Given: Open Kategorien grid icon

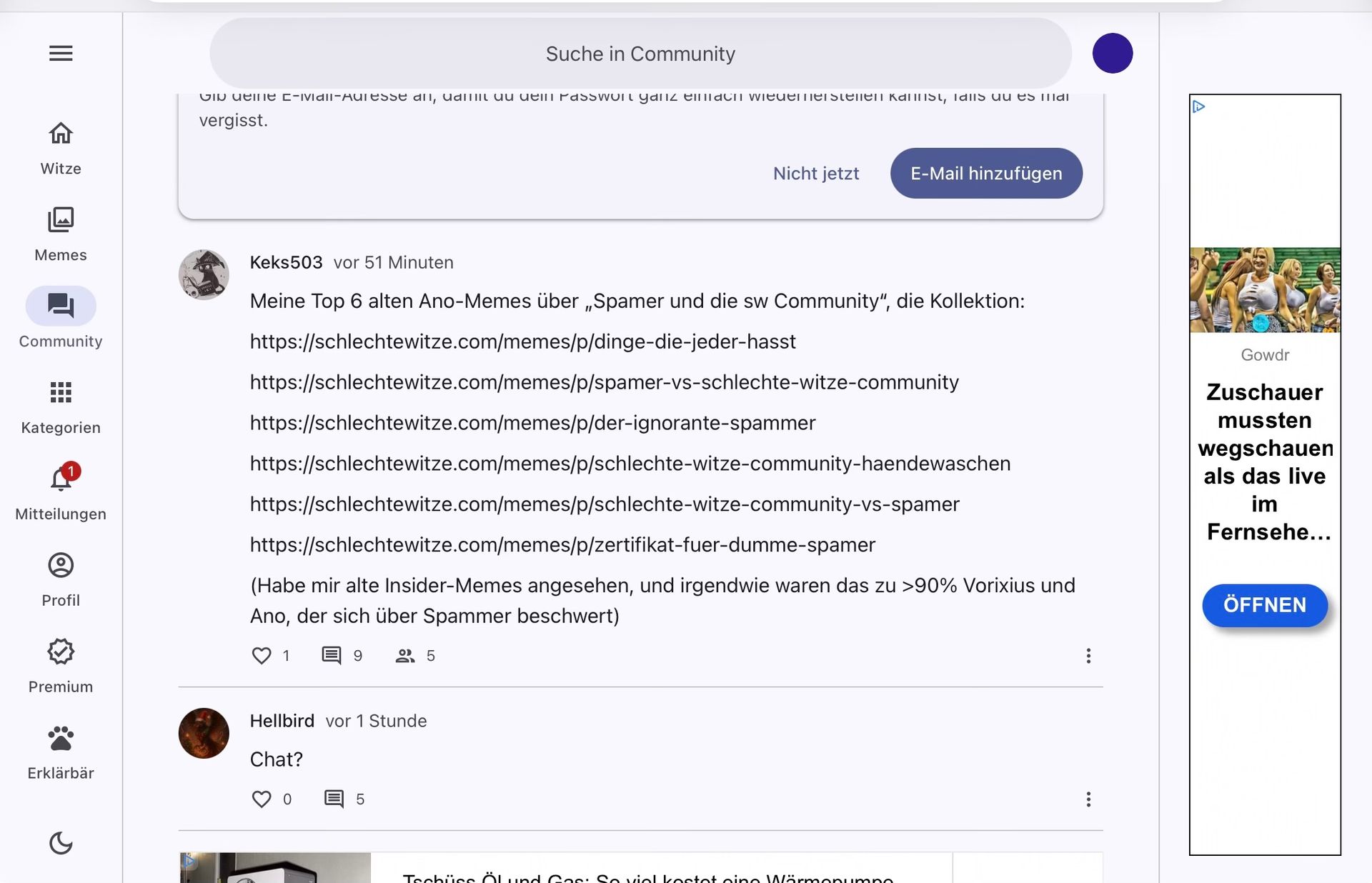Looking at the screenshot, I should click(61, 392).
